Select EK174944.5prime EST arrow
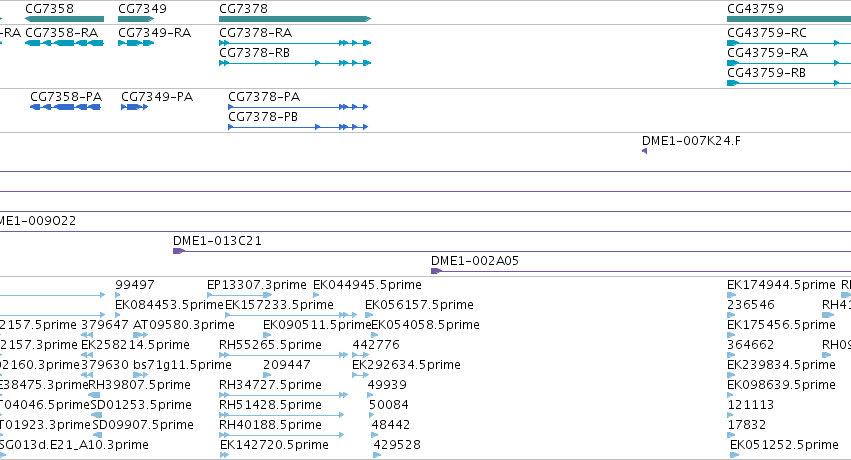 [x=732, y=295]
